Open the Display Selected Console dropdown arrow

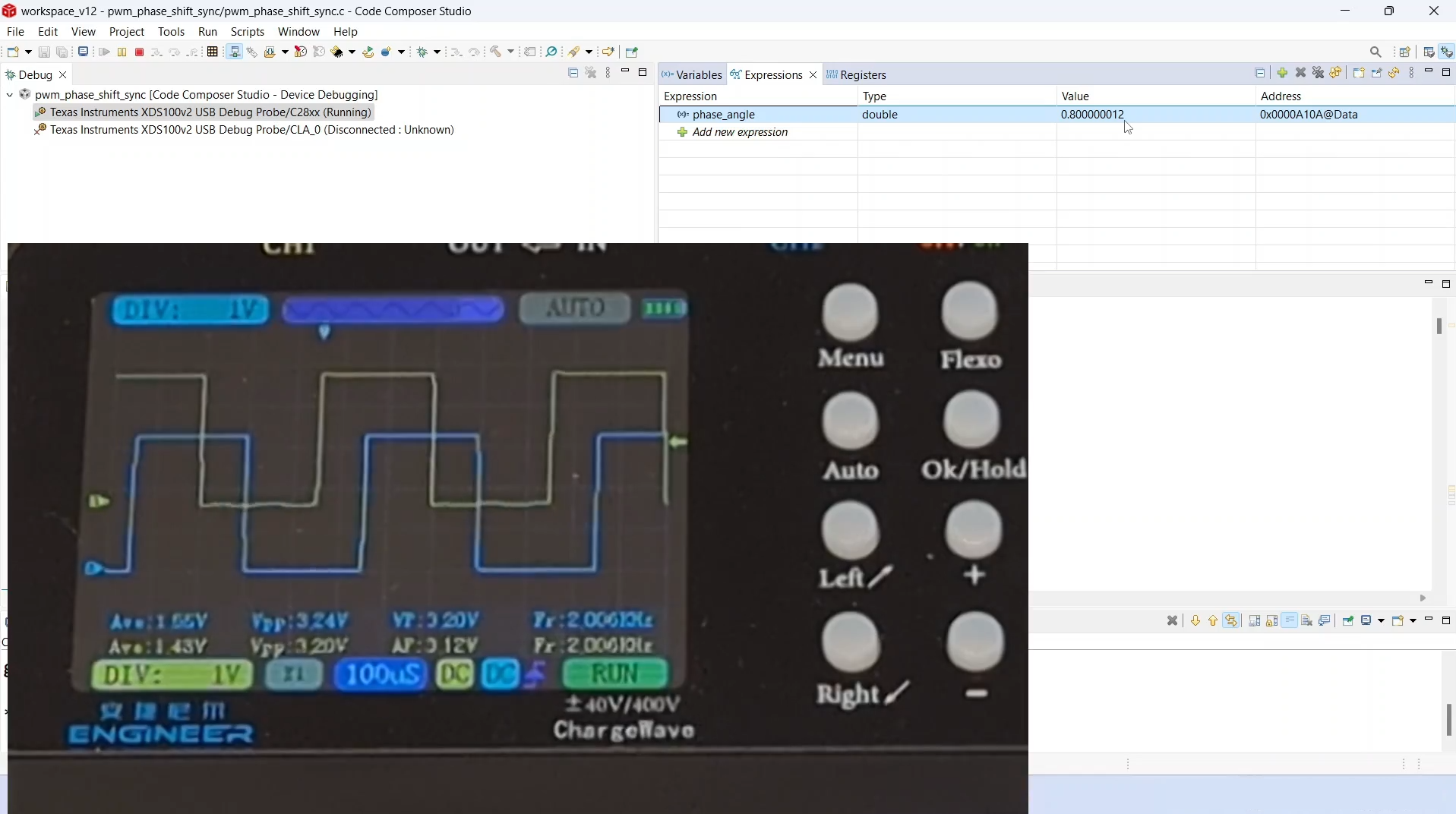1382,621
